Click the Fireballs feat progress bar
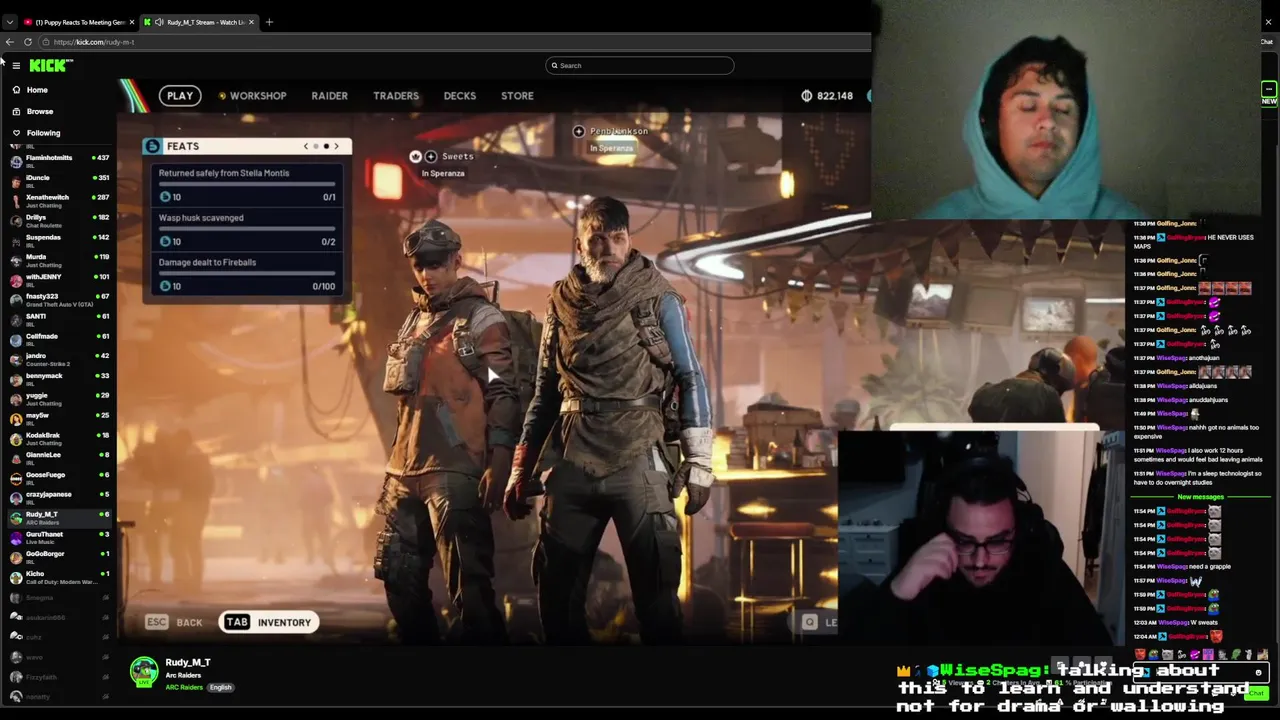1280x720 pixels. pyautogui.click(x=246, y=274)
